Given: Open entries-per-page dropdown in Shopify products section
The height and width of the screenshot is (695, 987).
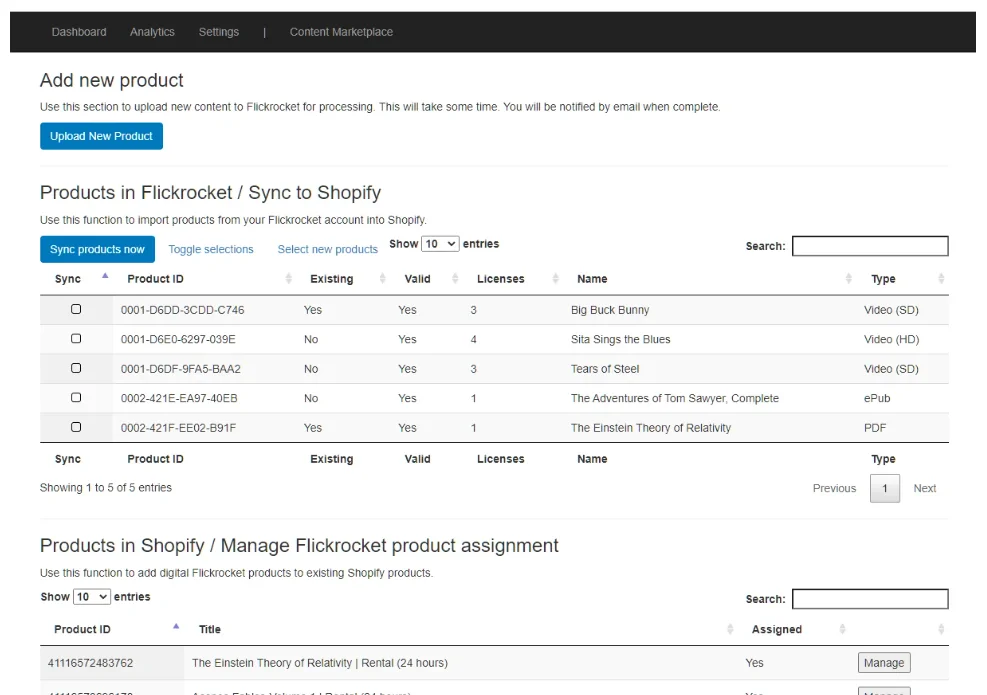Looking at the screenshot, I should coord(92,597).
